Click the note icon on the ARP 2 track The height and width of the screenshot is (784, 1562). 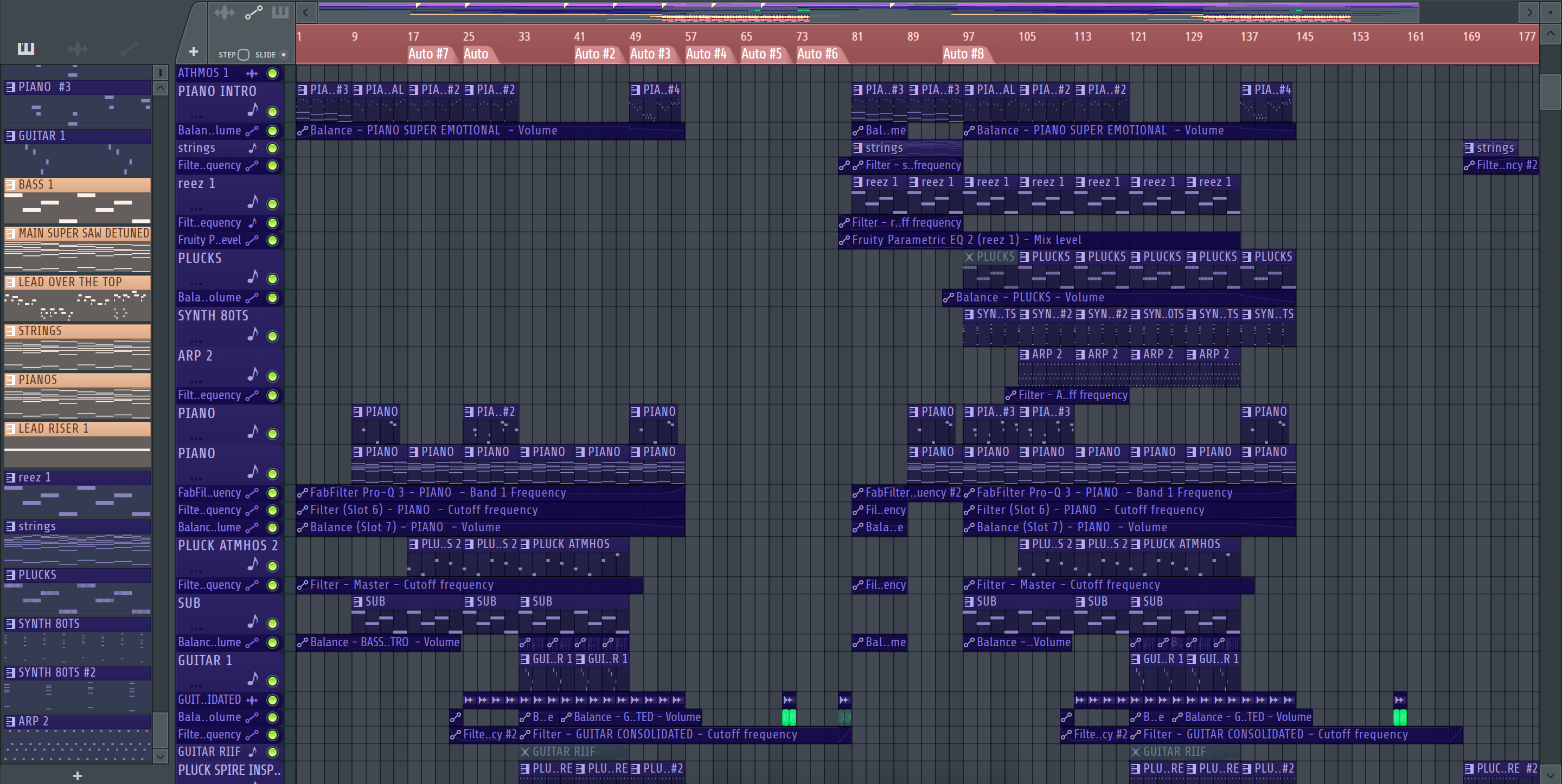pos(252,374)
